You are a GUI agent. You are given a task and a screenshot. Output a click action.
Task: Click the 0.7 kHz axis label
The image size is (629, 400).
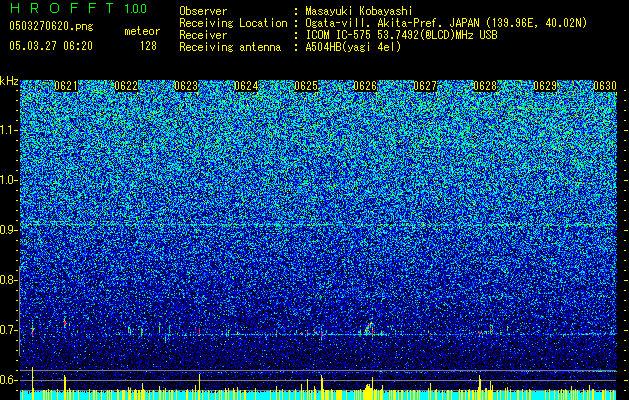8,330
